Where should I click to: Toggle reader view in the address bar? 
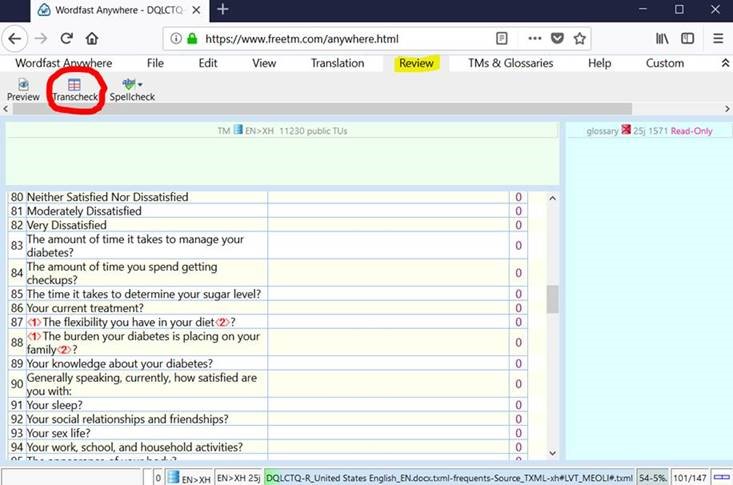click(501, 39)
